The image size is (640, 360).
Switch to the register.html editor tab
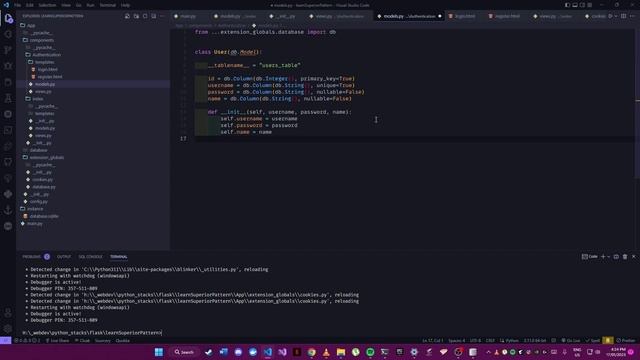point(506,16)
